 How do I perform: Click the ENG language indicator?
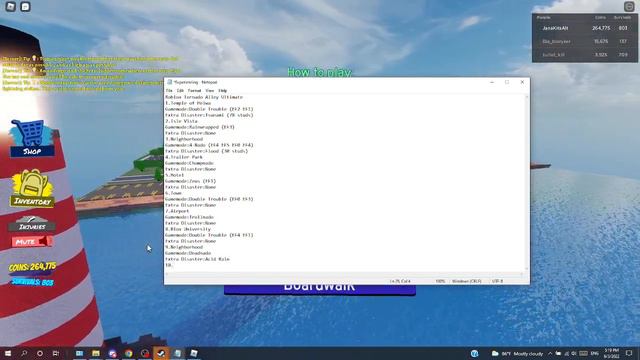pos(595,353)
